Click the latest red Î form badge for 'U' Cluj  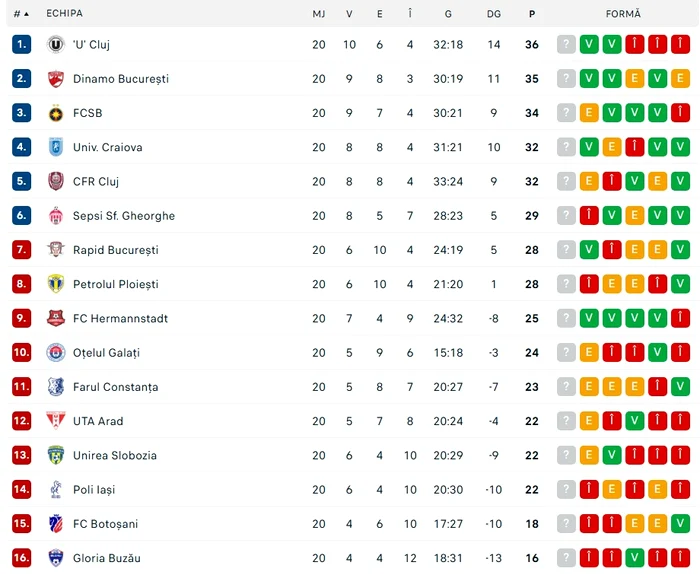[x=634, y=45]
